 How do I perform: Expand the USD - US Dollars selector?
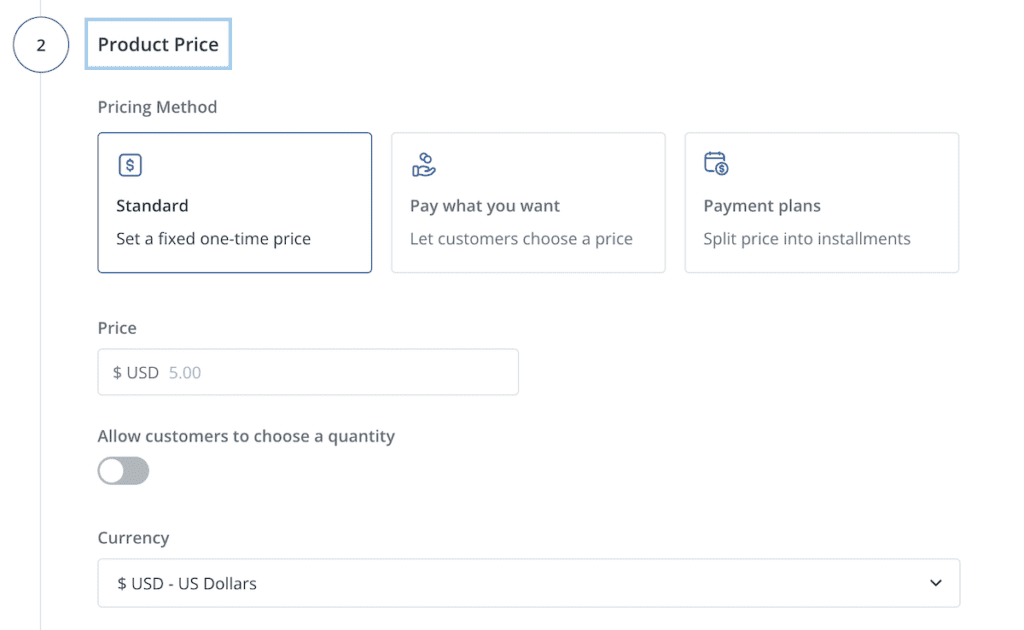pos(528,582)
